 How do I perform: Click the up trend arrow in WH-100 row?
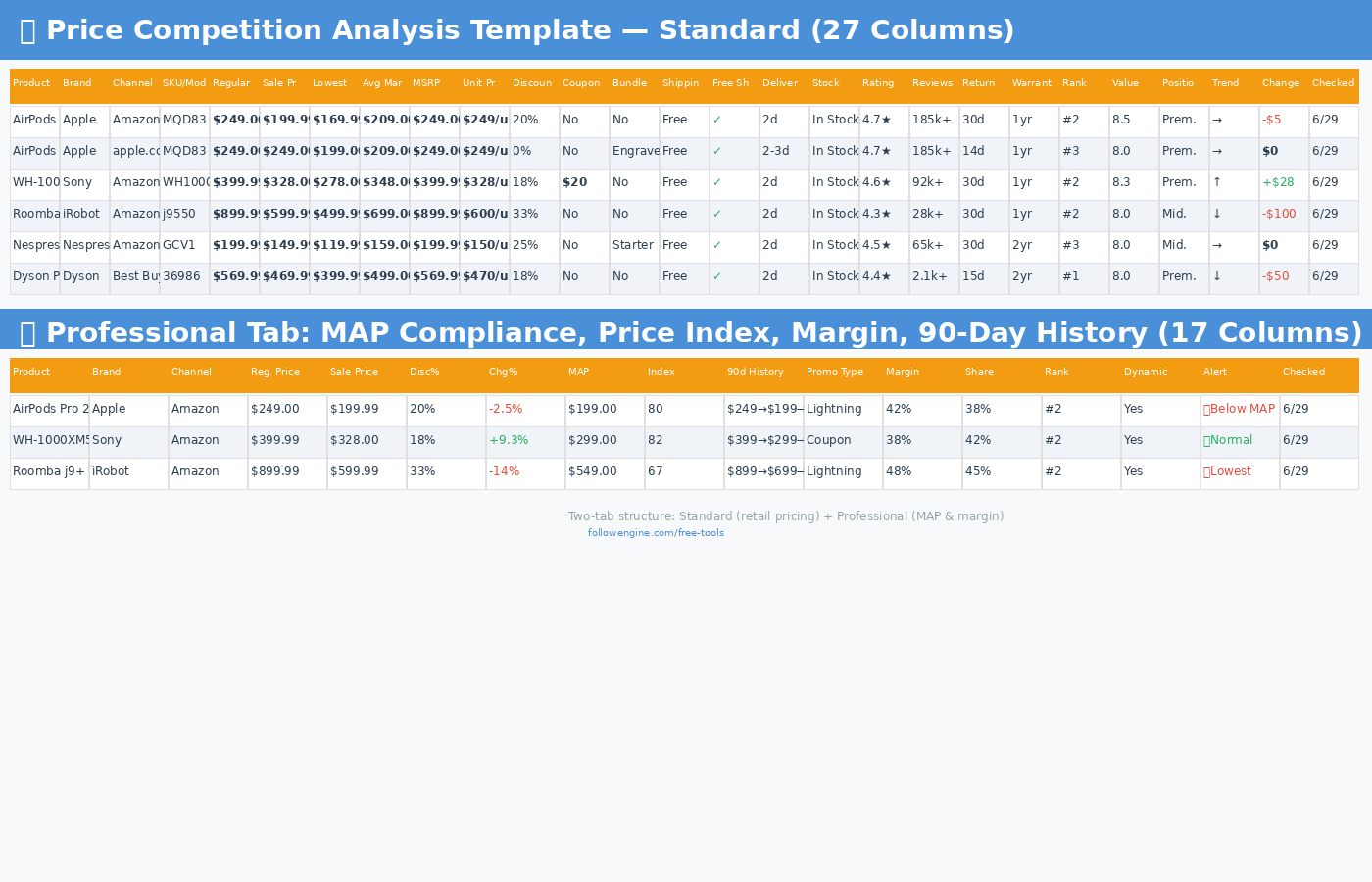point(1217,183)
